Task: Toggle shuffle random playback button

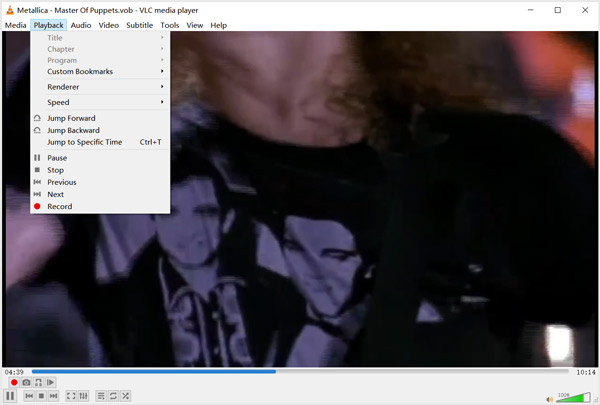Action: 126,396
